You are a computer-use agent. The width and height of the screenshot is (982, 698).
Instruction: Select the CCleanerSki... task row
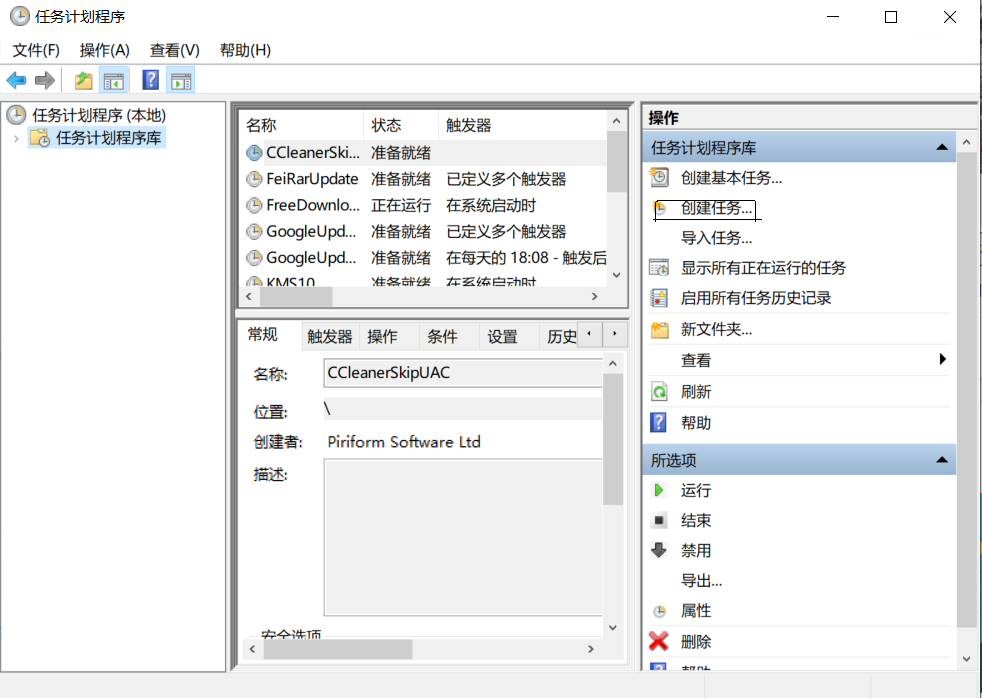(423, 153)
